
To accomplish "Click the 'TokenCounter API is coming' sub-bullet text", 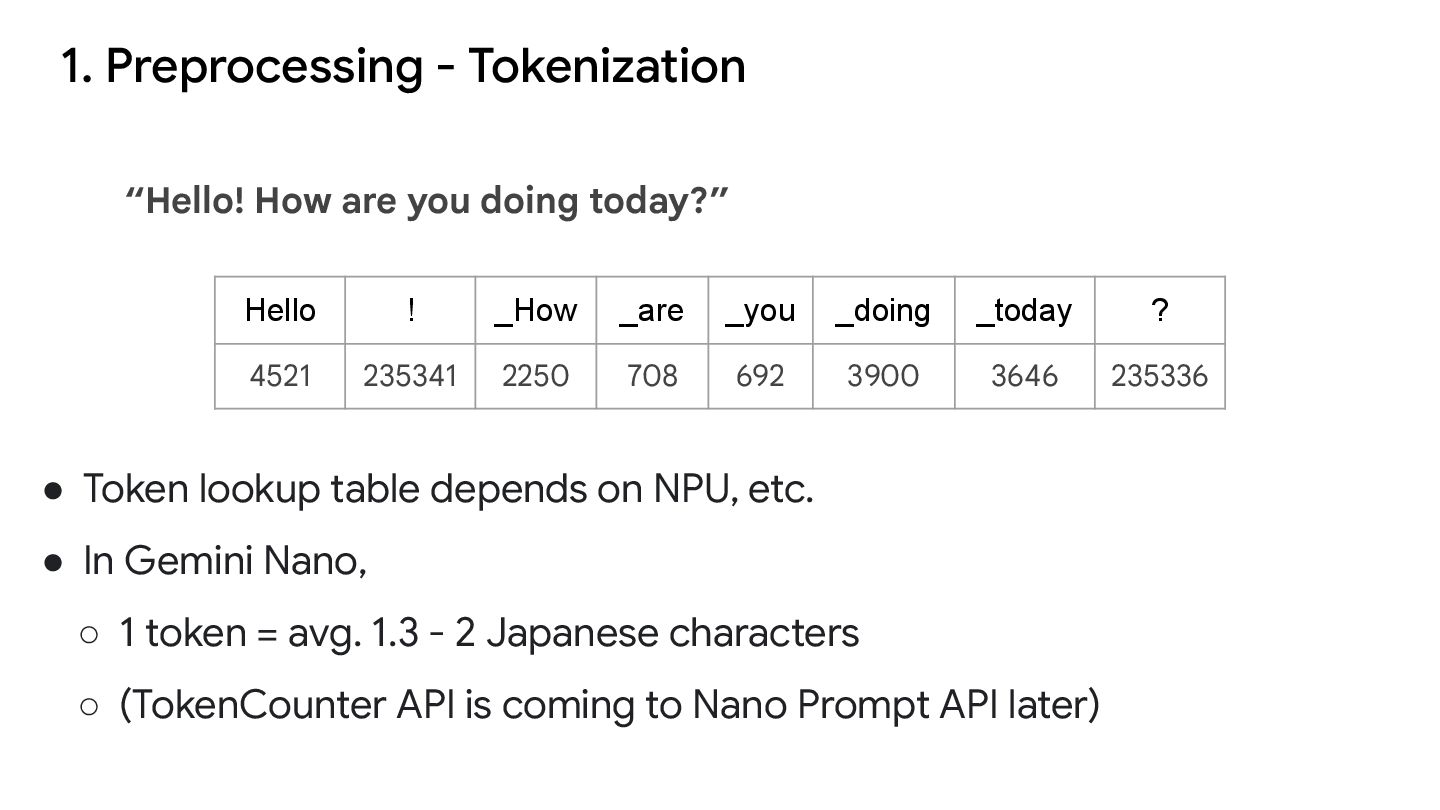I will tap(609, 705).
